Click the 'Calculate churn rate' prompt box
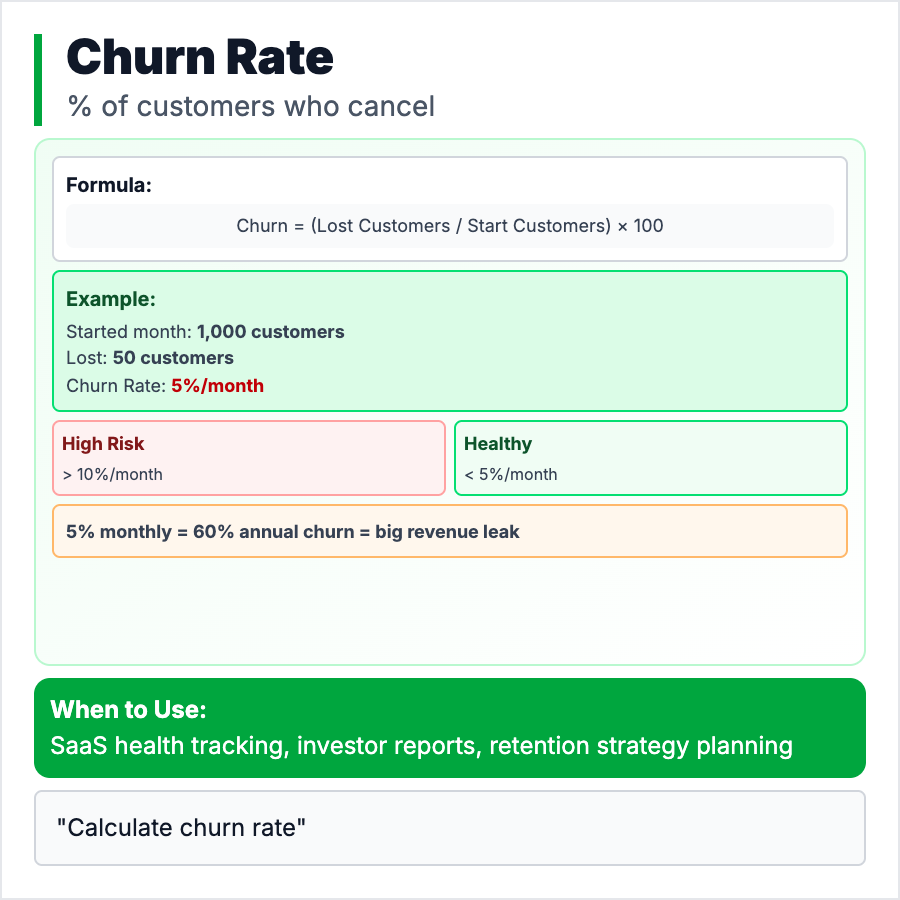Image resolution: width=900 pixels, height=900 pixels. [449, 828]
